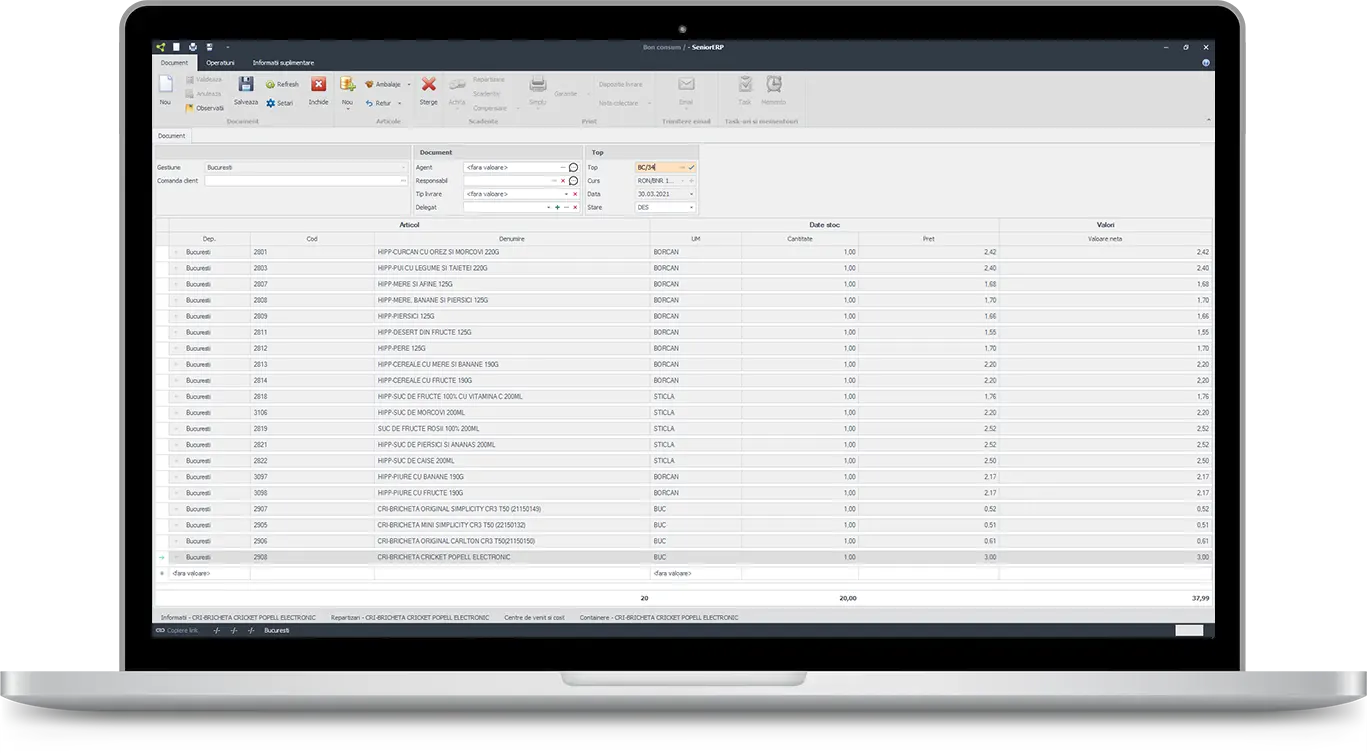Viewport: 1367px width, 753px height.
Task: Open the Retur dropdown arrow
Action: pyautogui.click(x=400, y=103)
